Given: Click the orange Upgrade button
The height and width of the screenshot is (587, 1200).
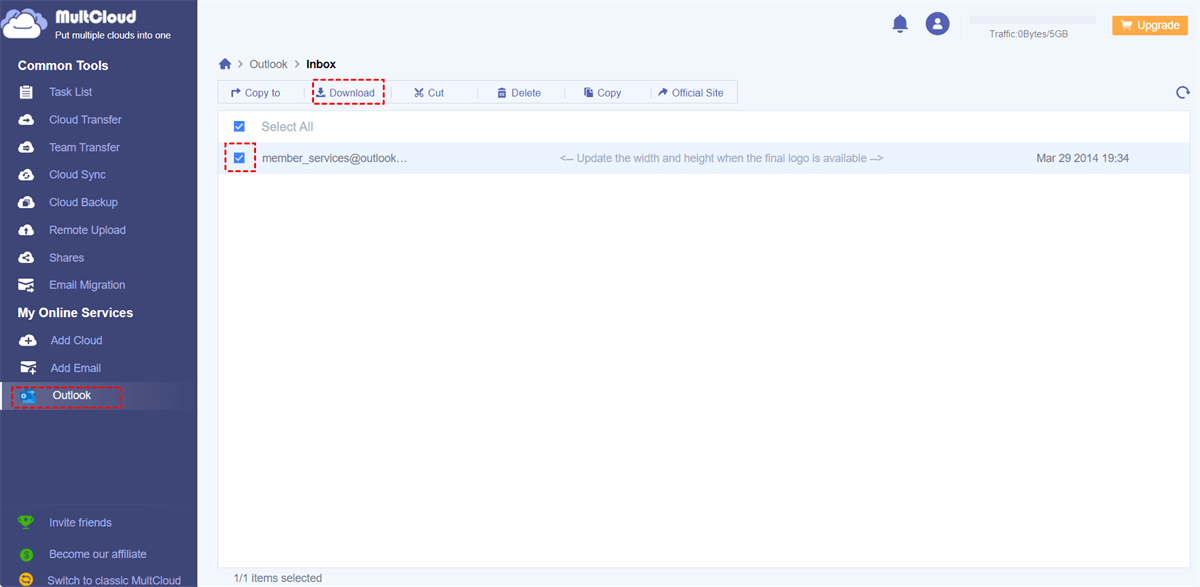Looking at the screenshot, I should click(x=1150, y=25).
